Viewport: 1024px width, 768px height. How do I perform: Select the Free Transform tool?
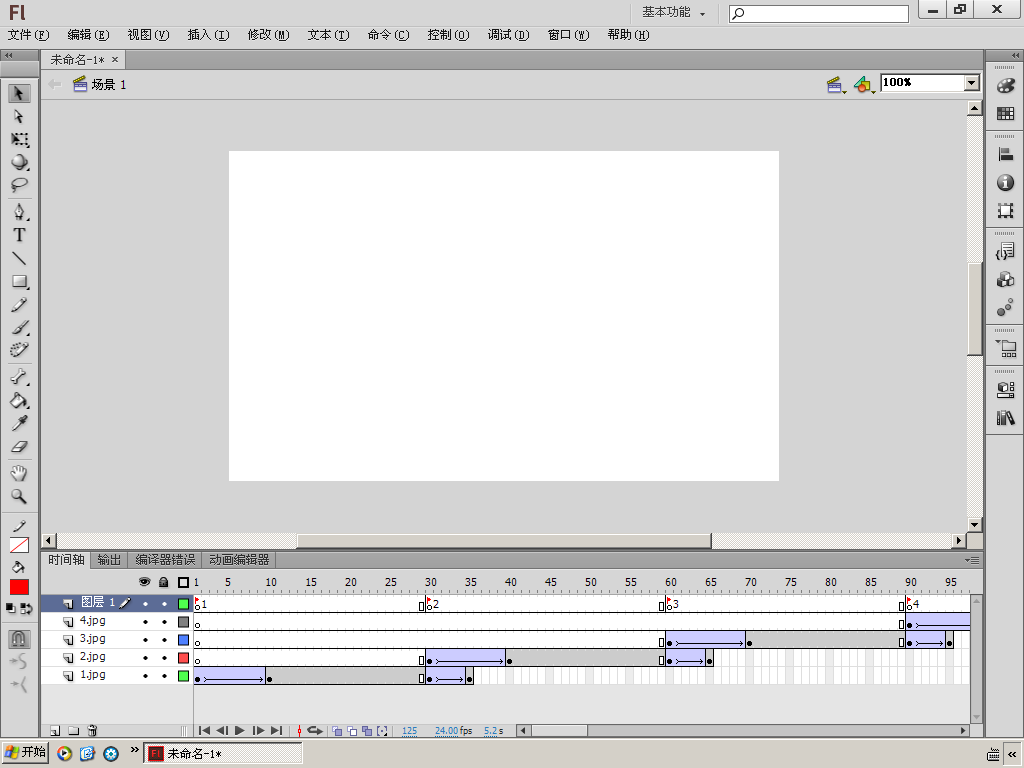(x=19, y=139)
